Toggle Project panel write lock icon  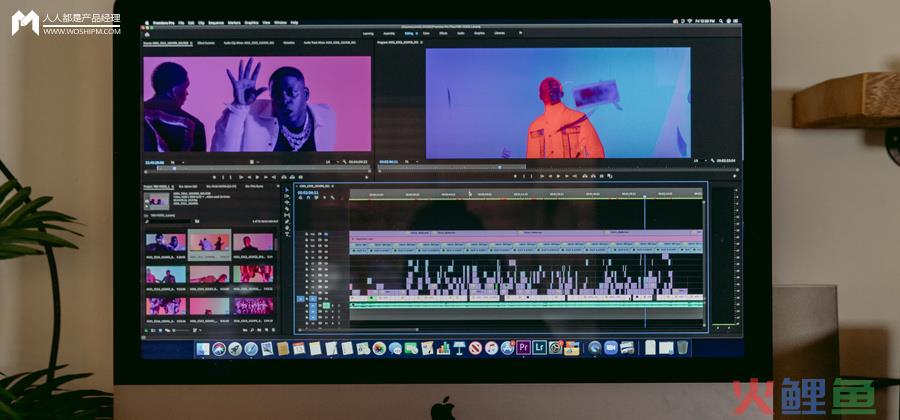(146, 330)
